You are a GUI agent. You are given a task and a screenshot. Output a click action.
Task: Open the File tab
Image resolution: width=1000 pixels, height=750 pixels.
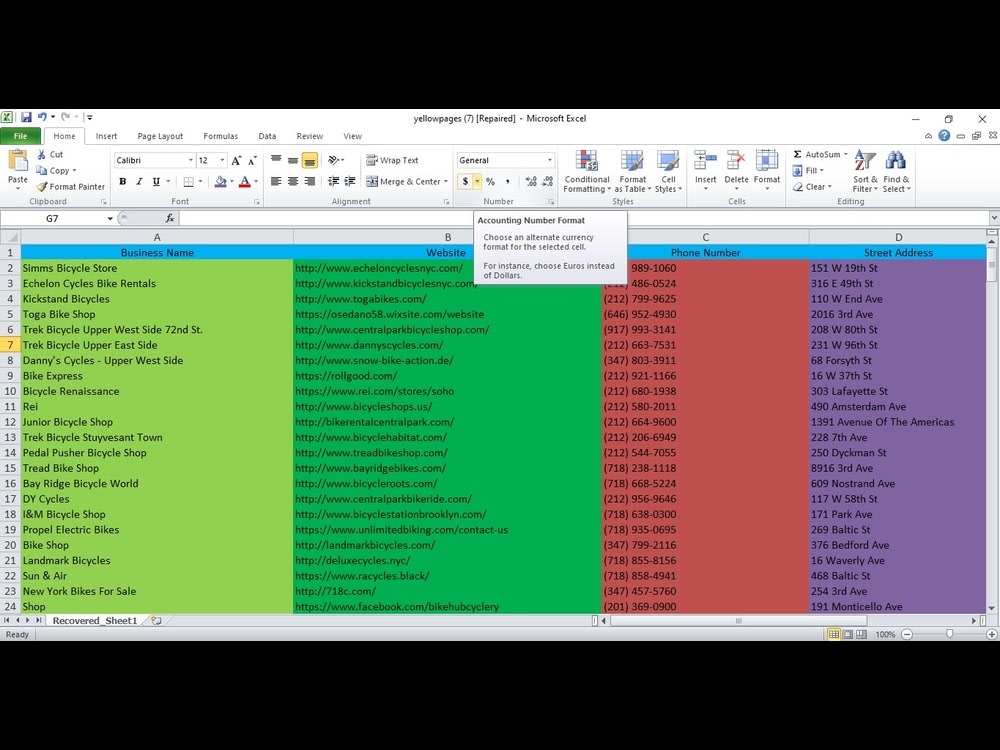click(20, 136)
